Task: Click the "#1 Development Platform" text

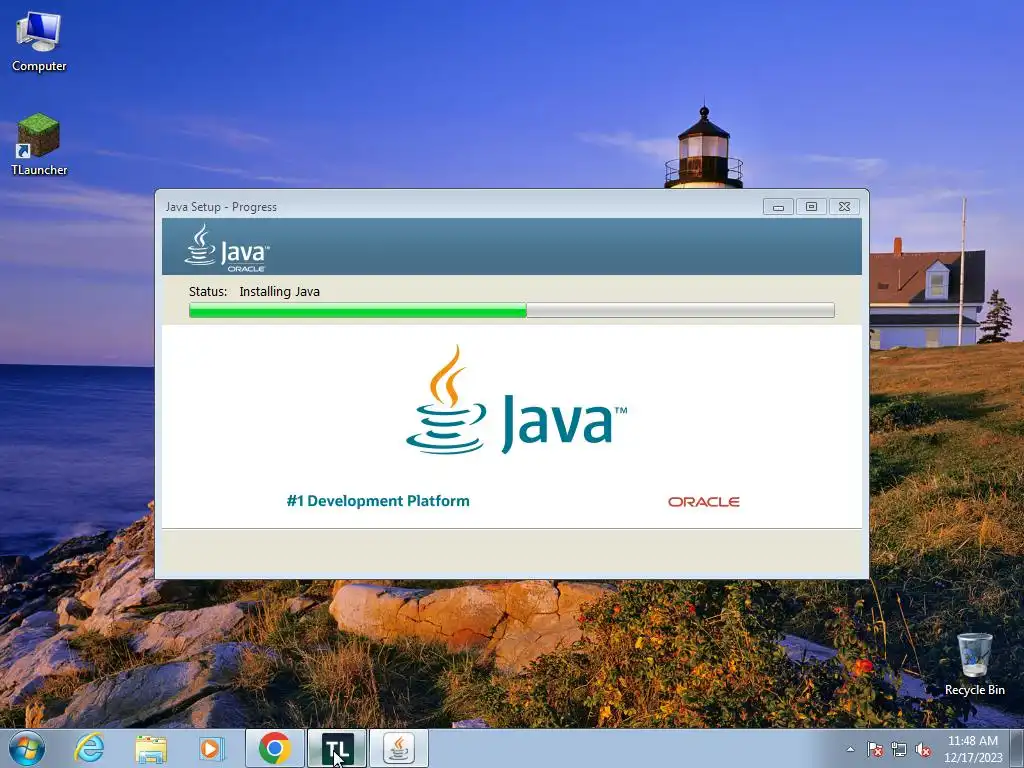Action: 378,501
